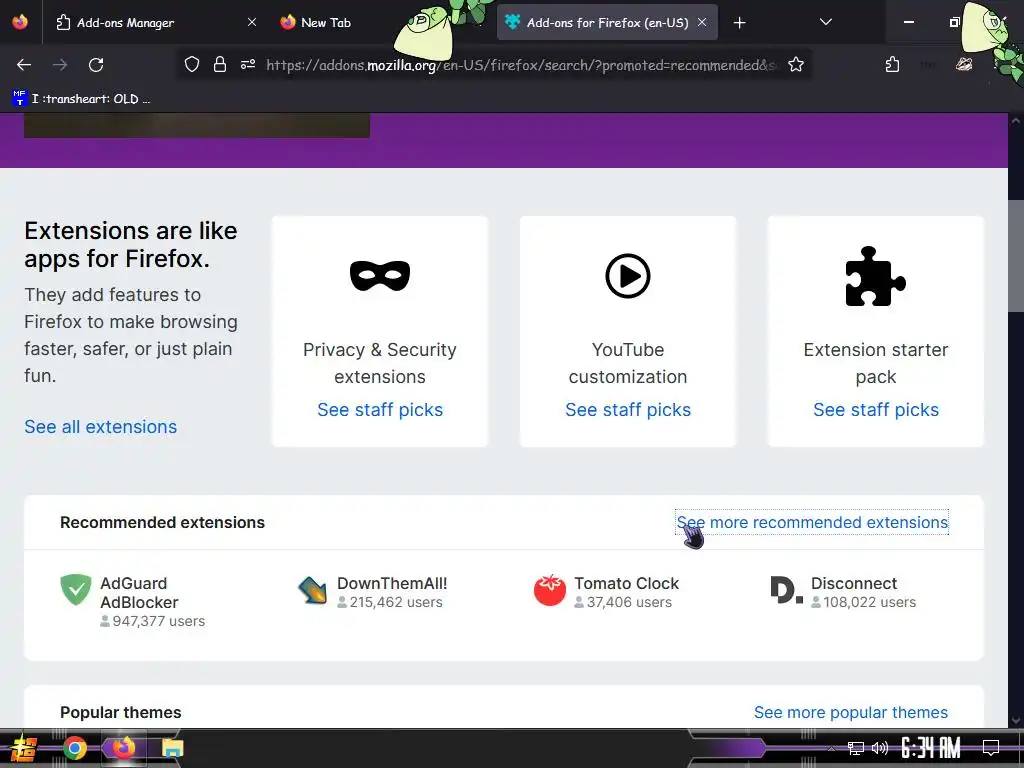Close the Add-ons Manager tab

point(251,22)
